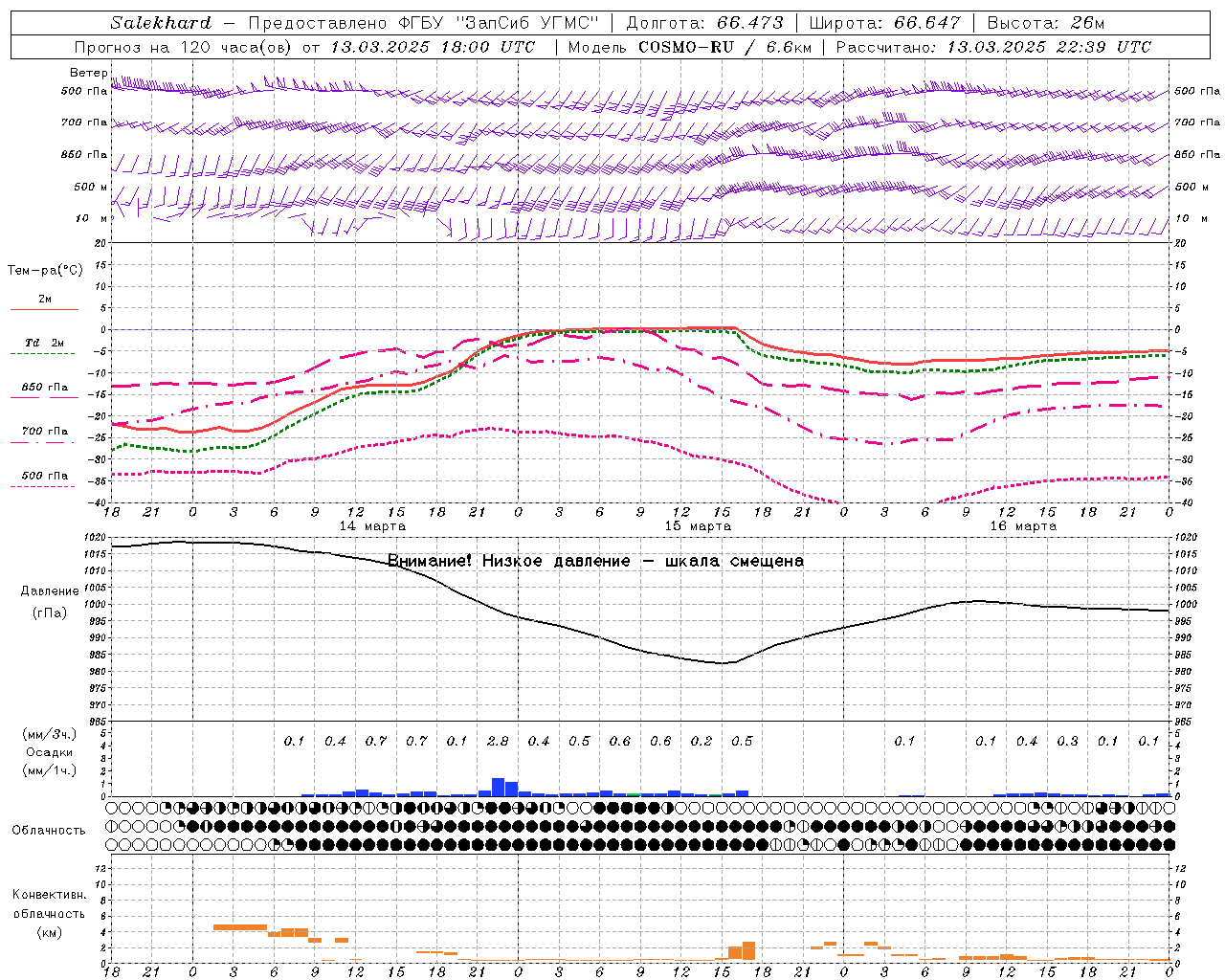Click the "(км)" unit label
The image size is (1225, 980).
pyautogui.click(x=50, y=931)
